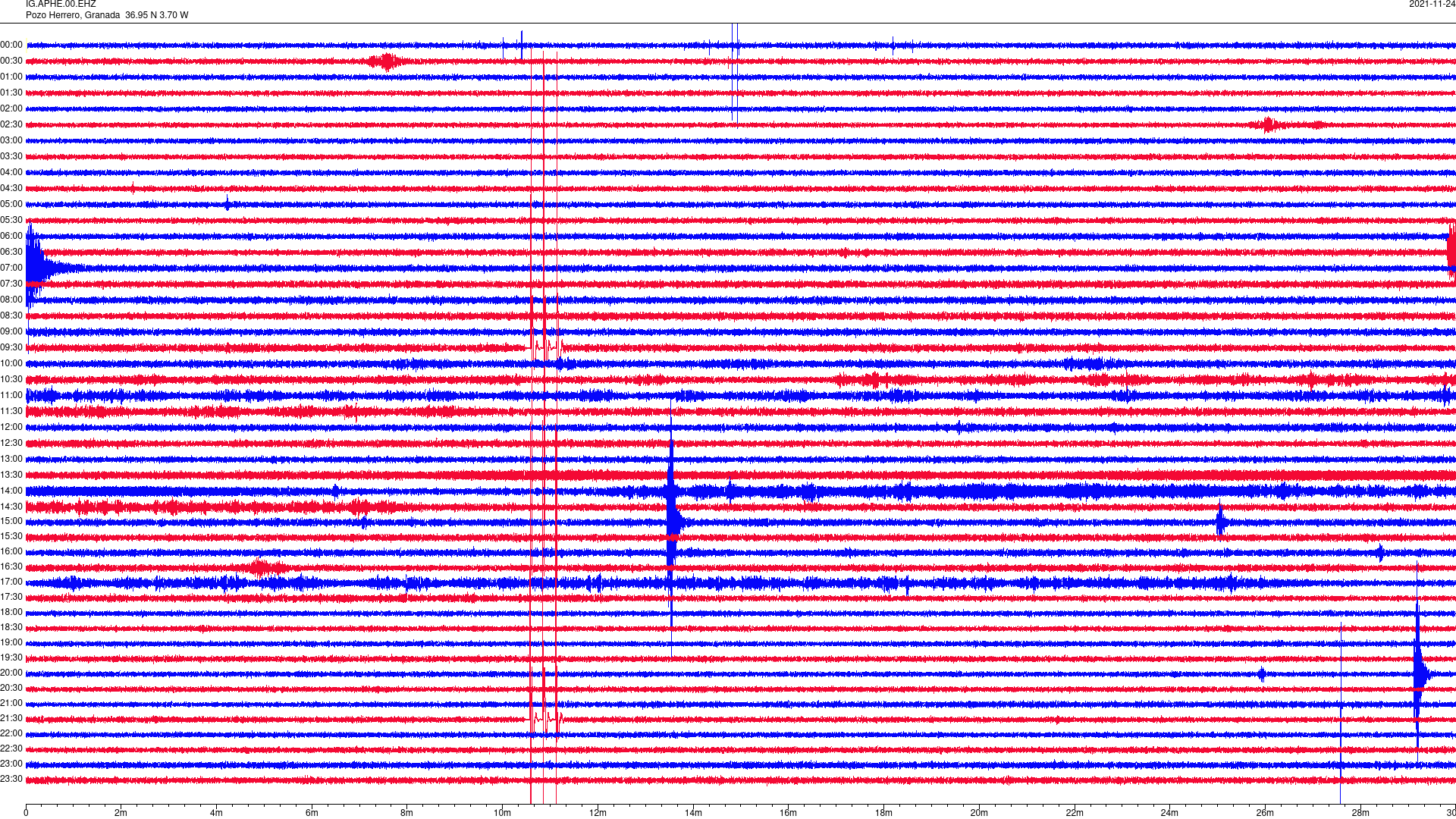
Task: Click the 10m tick on time axis
Action: [x=502, y=813]
